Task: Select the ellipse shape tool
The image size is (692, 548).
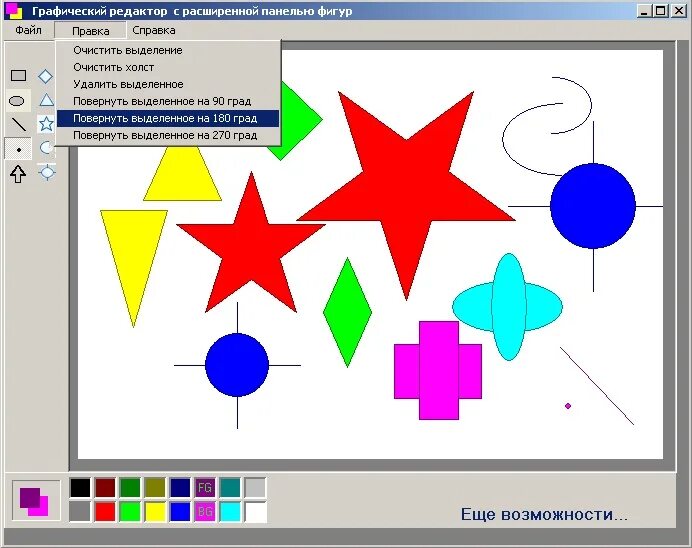Action: 18,101
